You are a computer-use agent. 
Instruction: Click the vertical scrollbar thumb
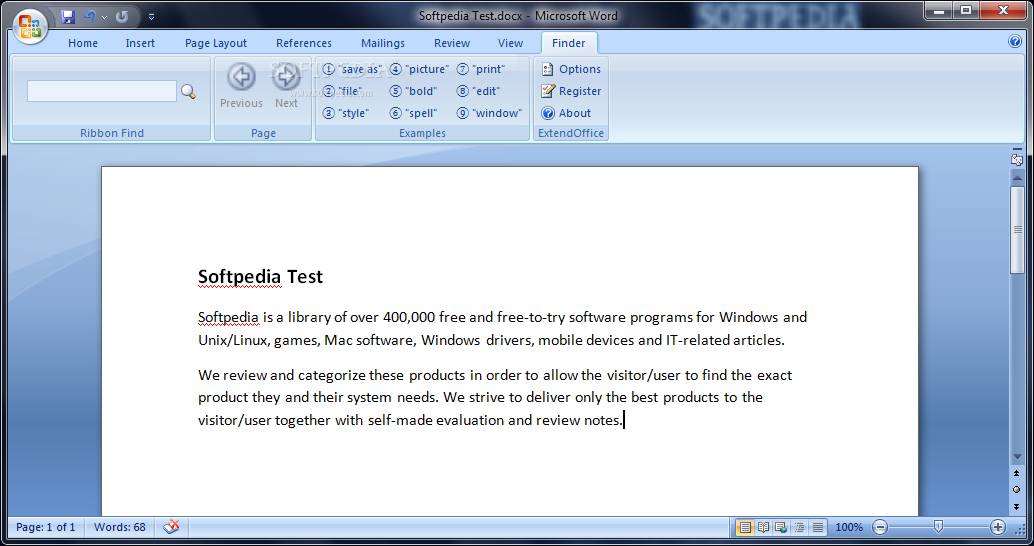click(x=1017, y=229)
